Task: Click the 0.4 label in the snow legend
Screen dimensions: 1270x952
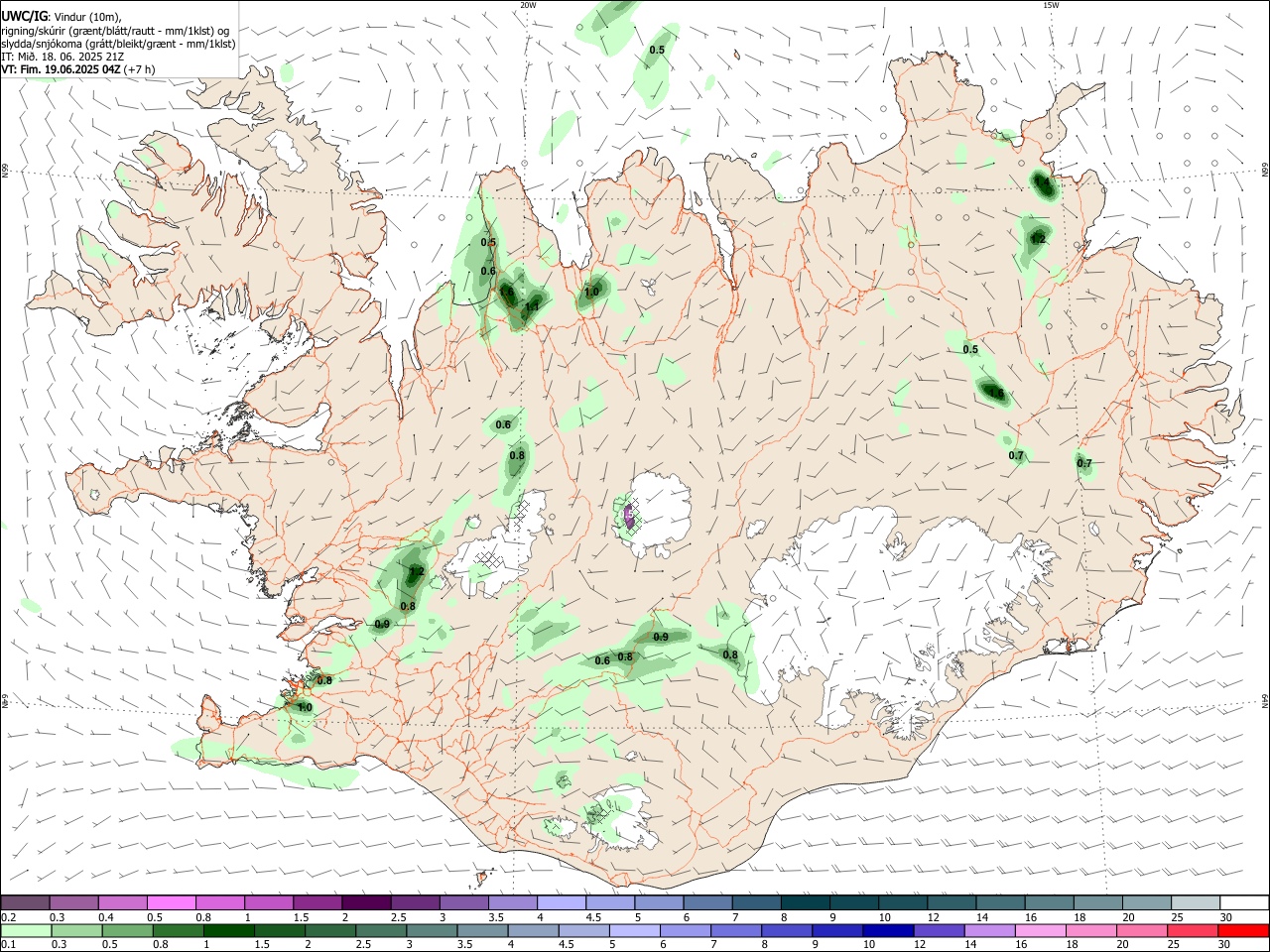Action: tap(106, 917)
